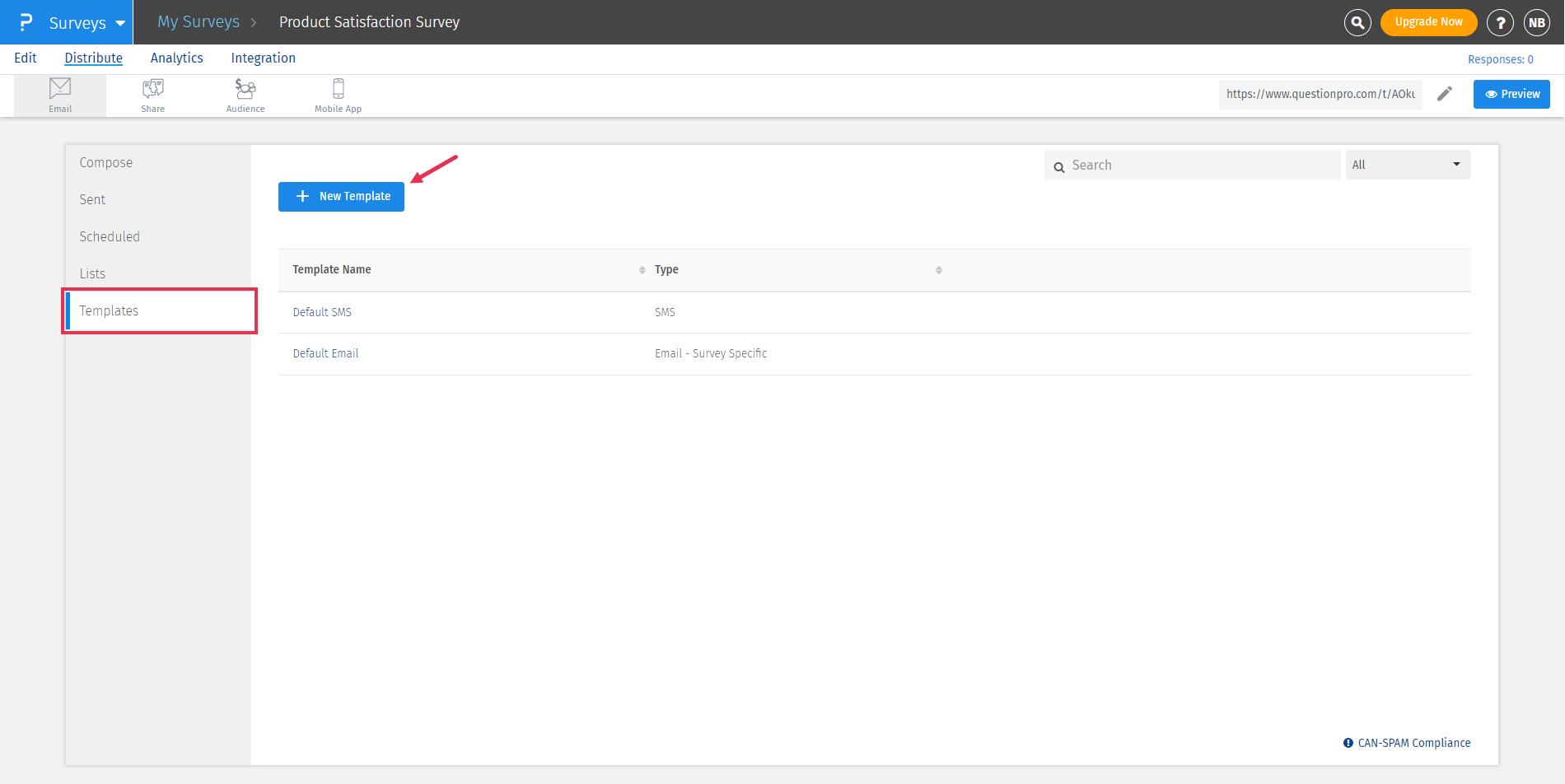Click the Preview button
1565x784 pixels.
pos(1511,94)
